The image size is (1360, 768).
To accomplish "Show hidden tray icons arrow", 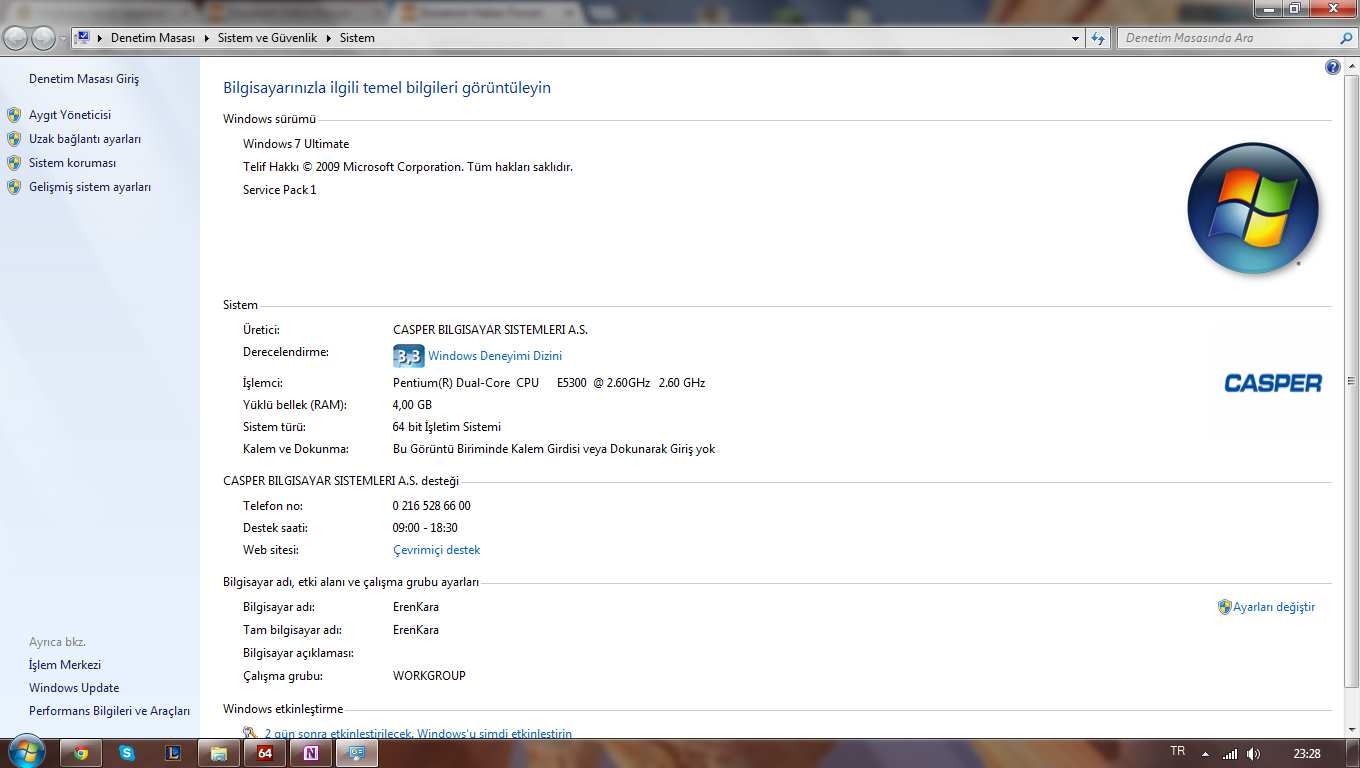I will pyautogui.click(x=1205, y=754).
